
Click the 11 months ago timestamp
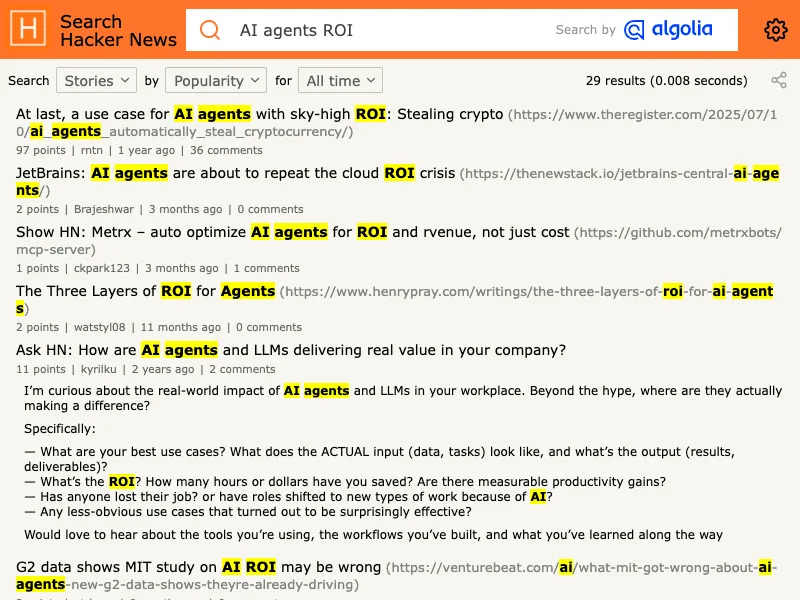tap(181, 328)
